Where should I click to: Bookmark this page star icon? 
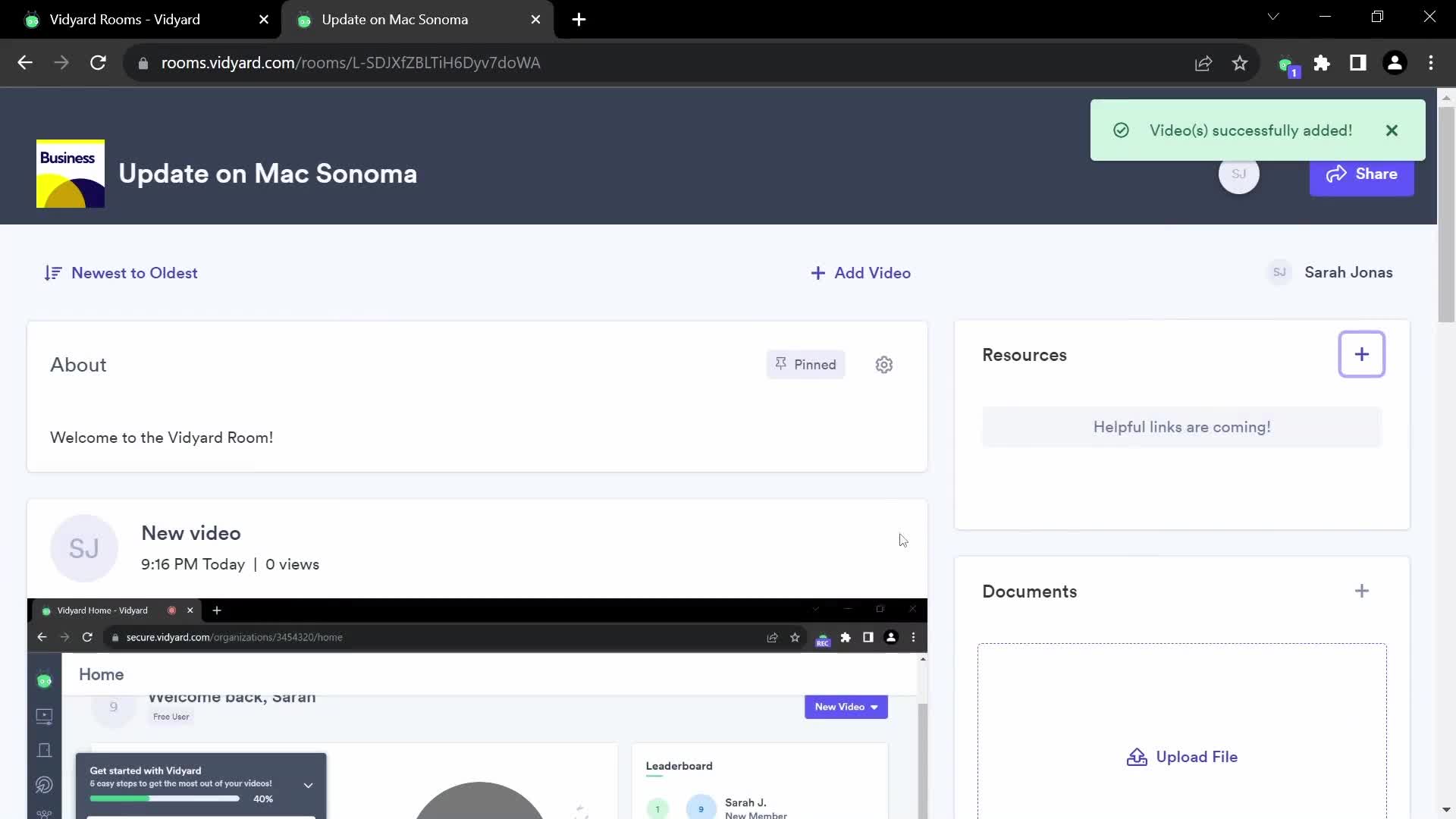(1240, 64)
